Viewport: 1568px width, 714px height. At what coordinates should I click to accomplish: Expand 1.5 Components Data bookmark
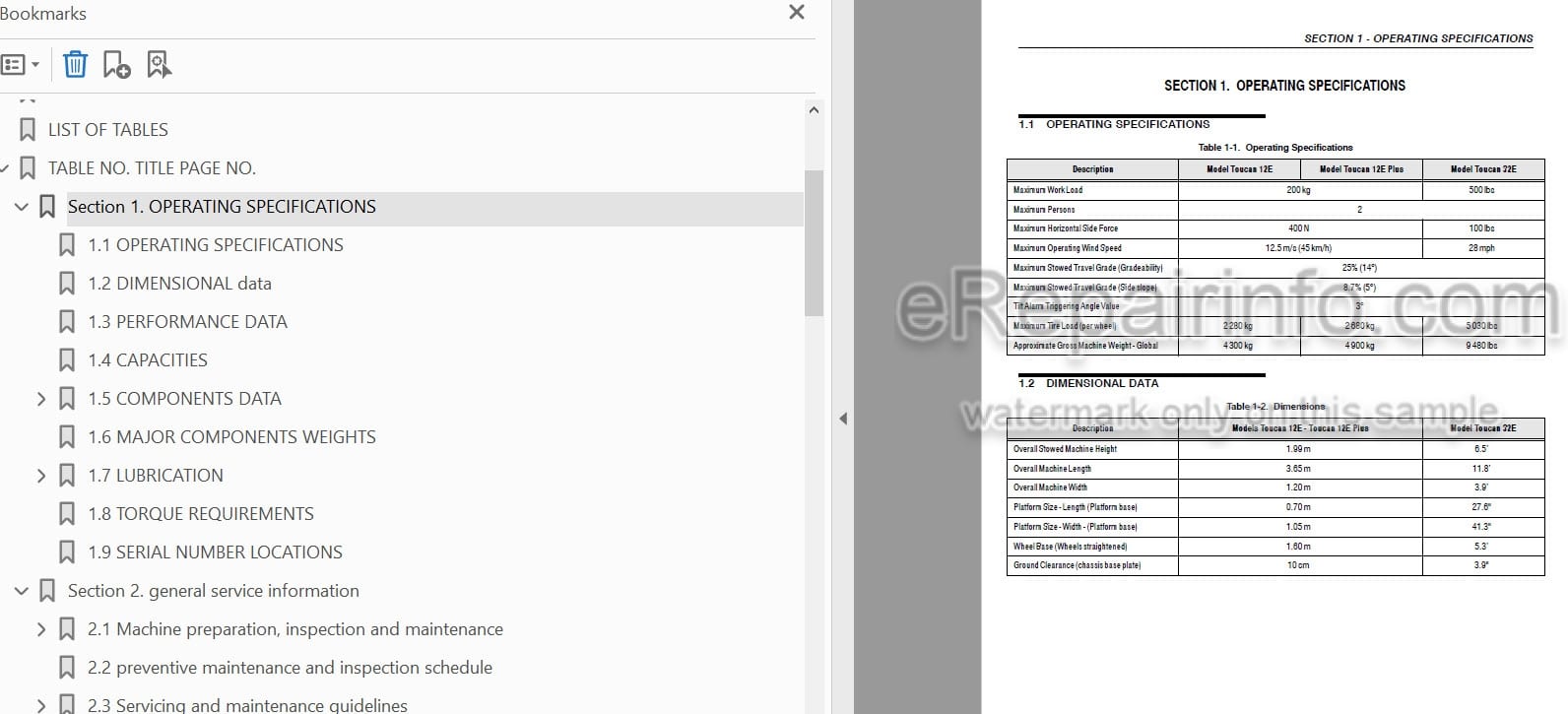(x=41, y=399)
